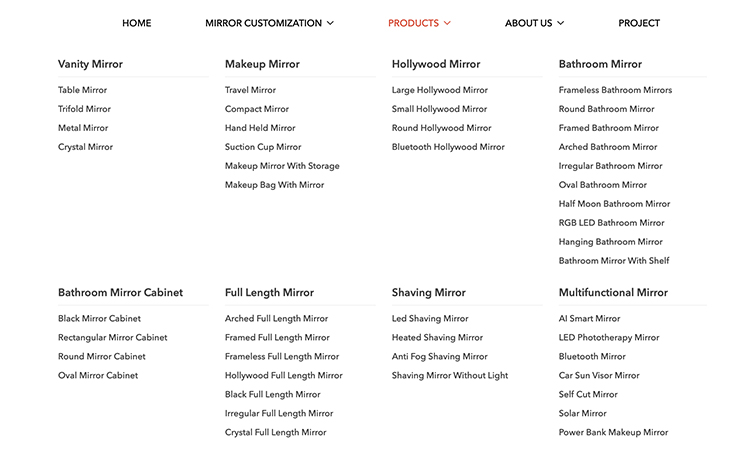Select Anti Fog Shaving Mirror
This screenshot has width=750, height=450.
[439, 357]
